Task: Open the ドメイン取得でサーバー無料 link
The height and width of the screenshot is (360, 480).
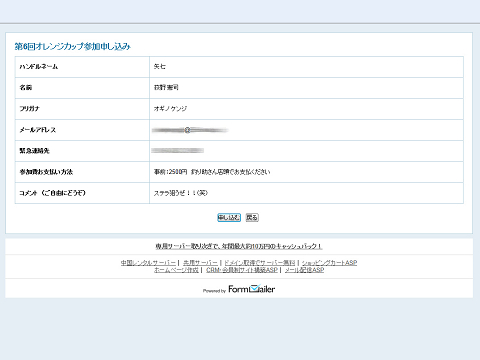Action: point(259,263)
